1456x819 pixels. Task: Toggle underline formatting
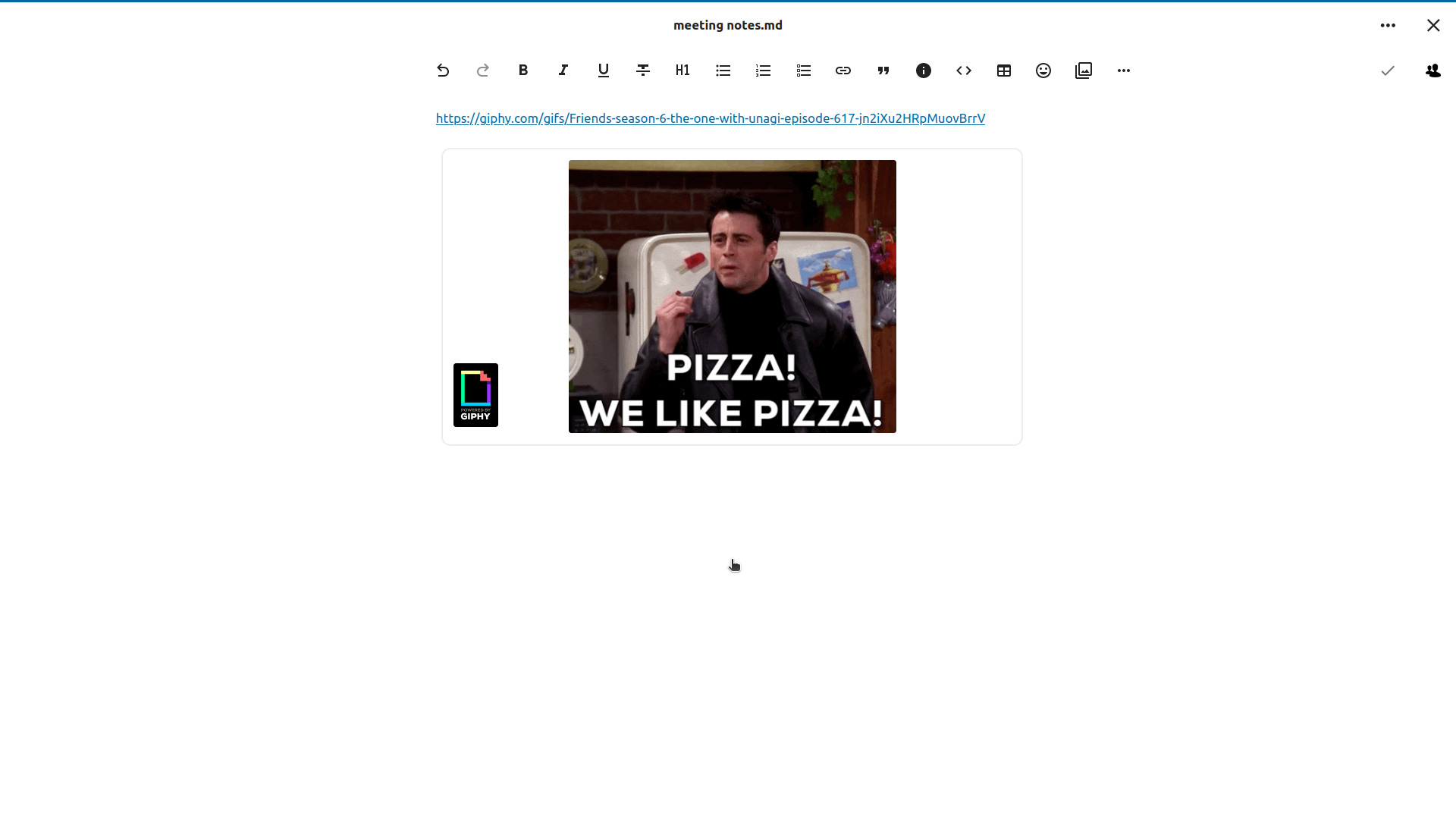(604, 71)
